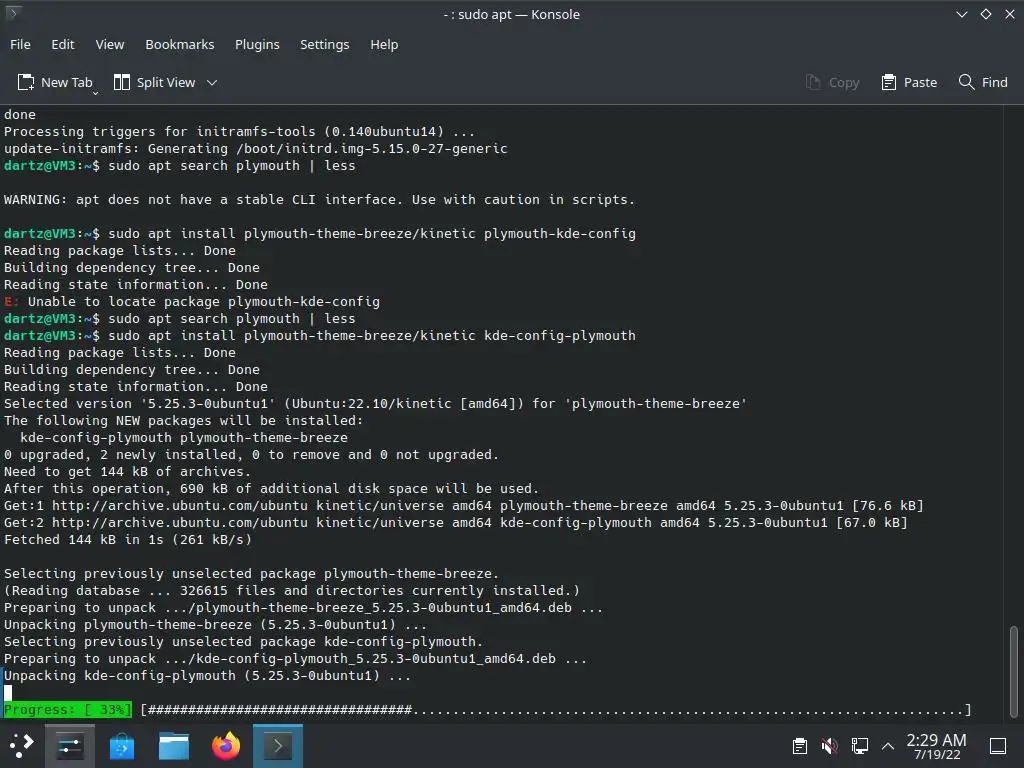Open the View menu

pyautogui.click(x=110, y=44)
